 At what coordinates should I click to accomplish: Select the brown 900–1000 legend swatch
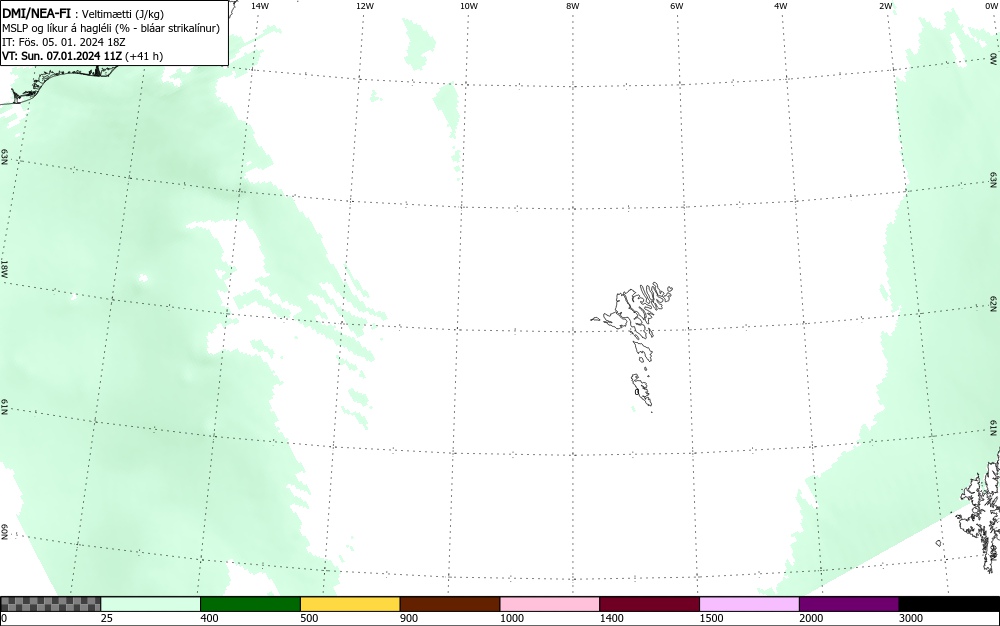point(450,604)
